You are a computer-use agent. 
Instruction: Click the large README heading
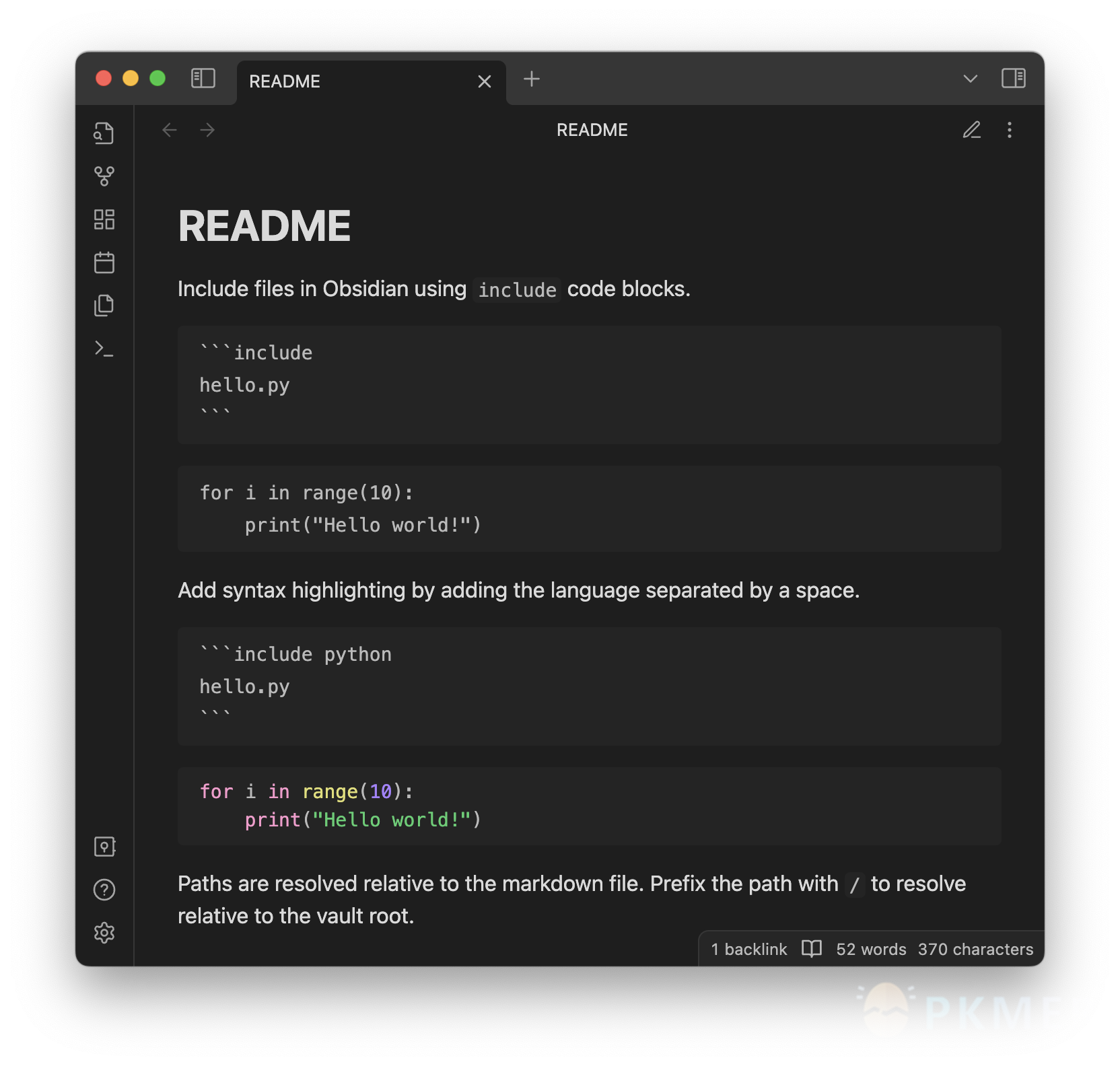(264, 226)
